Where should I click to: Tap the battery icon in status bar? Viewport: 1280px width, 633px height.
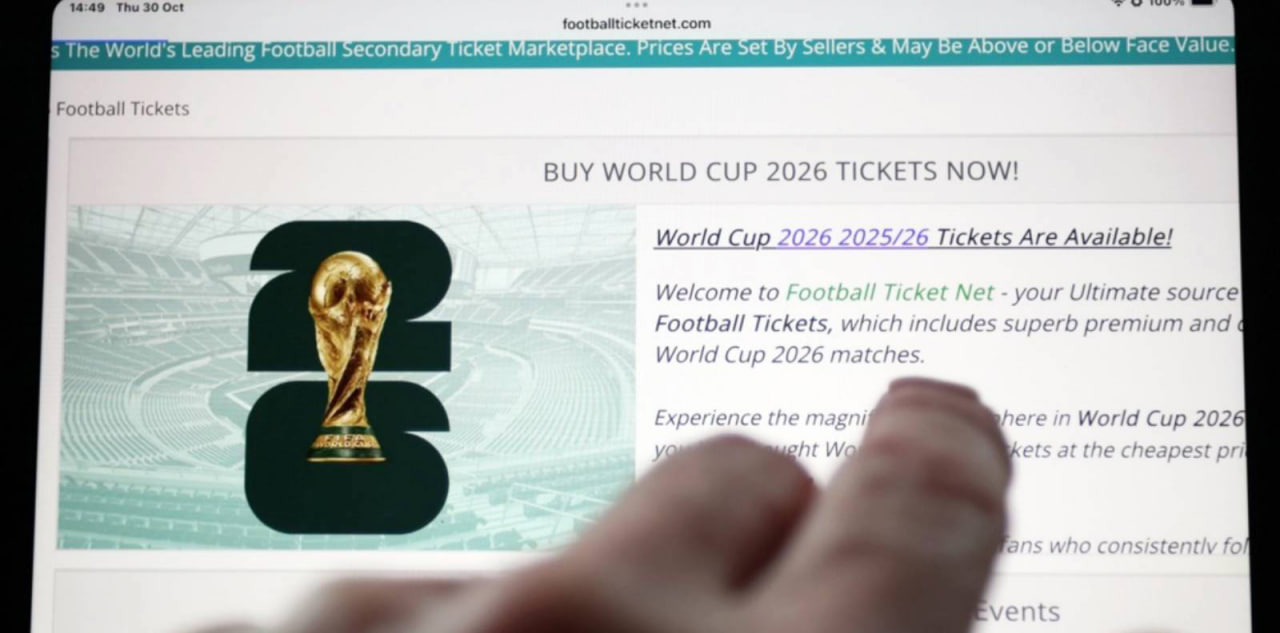[x=1201, y=3]
